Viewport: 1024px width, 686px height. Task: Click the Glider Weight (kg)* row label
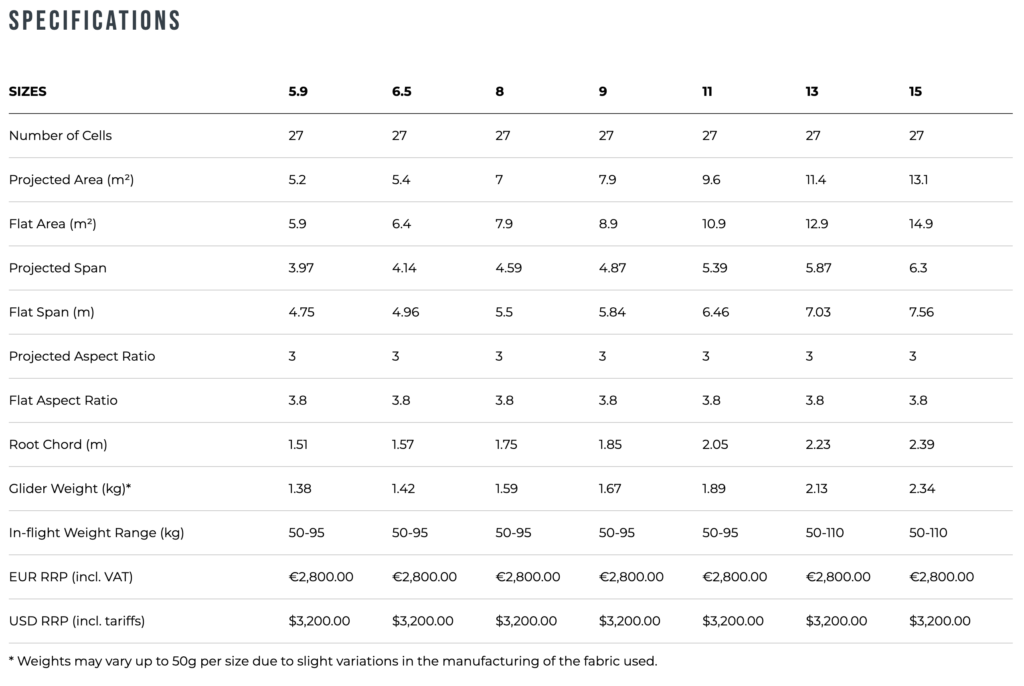(x=70, y=489)
